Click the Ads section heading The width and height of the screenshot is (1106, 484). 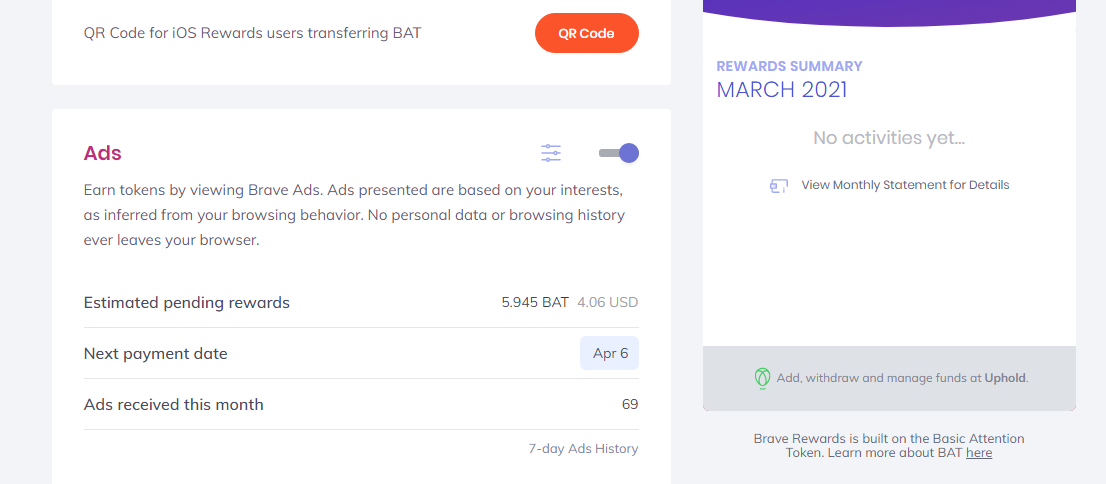click(103, 153)
